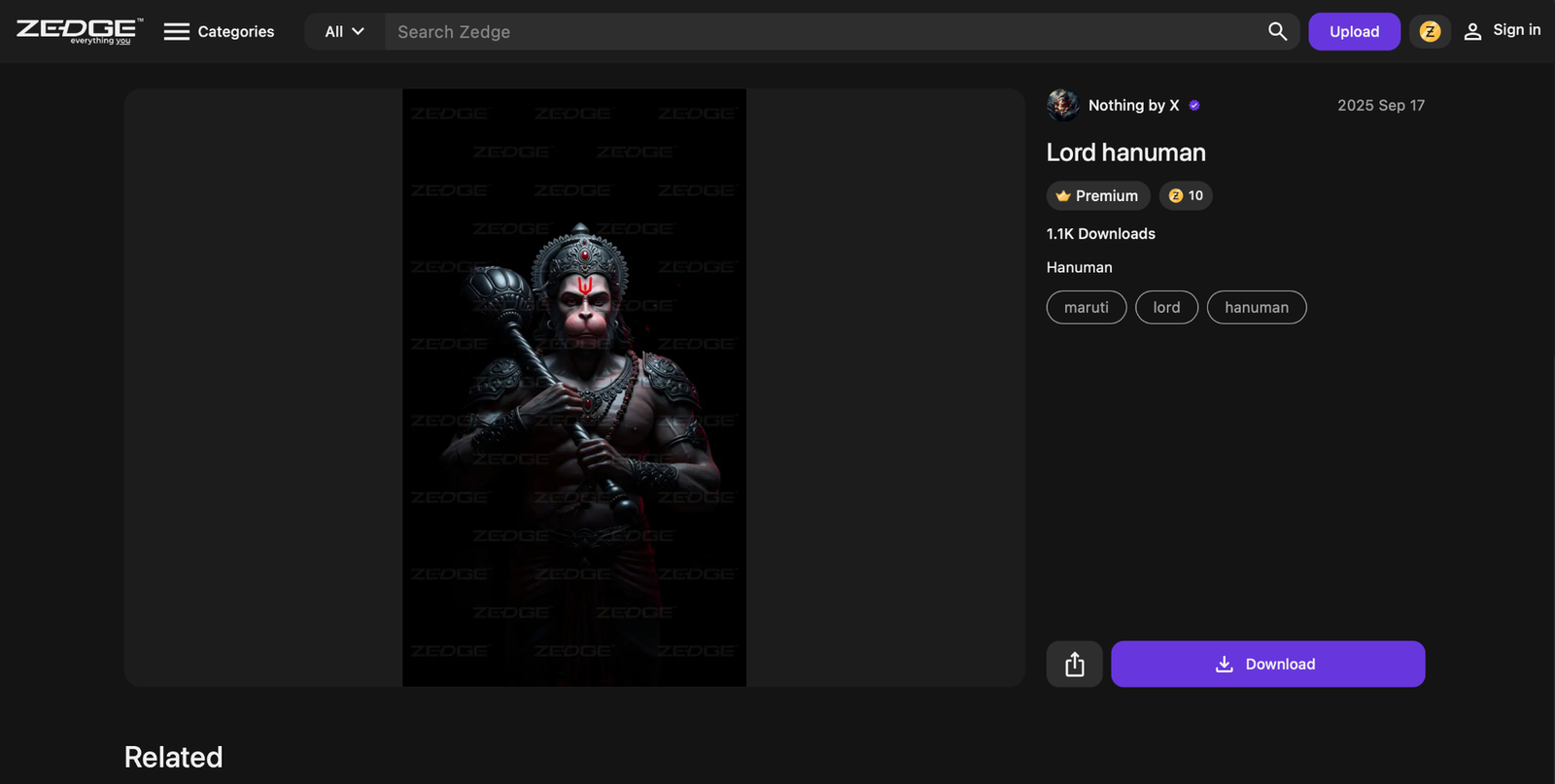1555x784 pixels.
Task: Click the Lord hanuman title
Action: tap(1126, 153)
